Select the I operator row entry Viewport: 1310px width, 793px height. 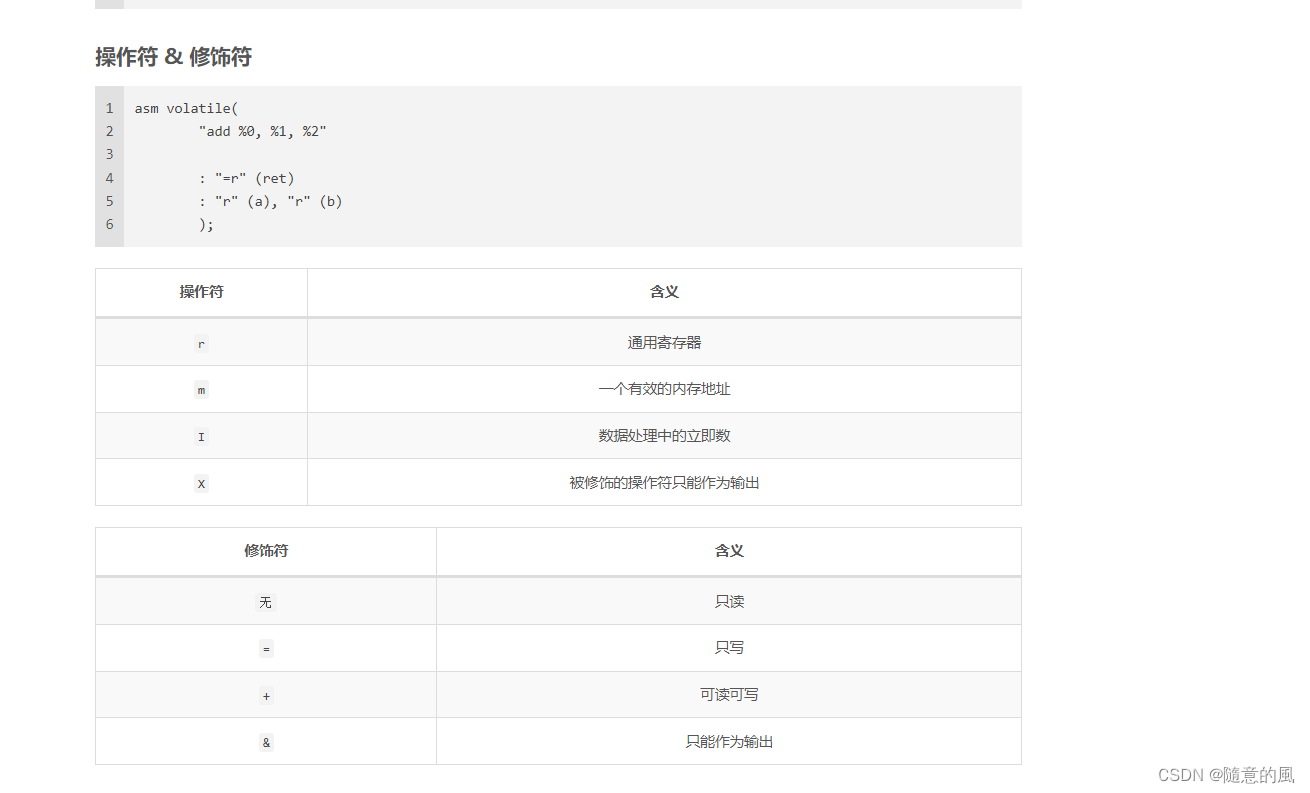(x=200, y=436)
